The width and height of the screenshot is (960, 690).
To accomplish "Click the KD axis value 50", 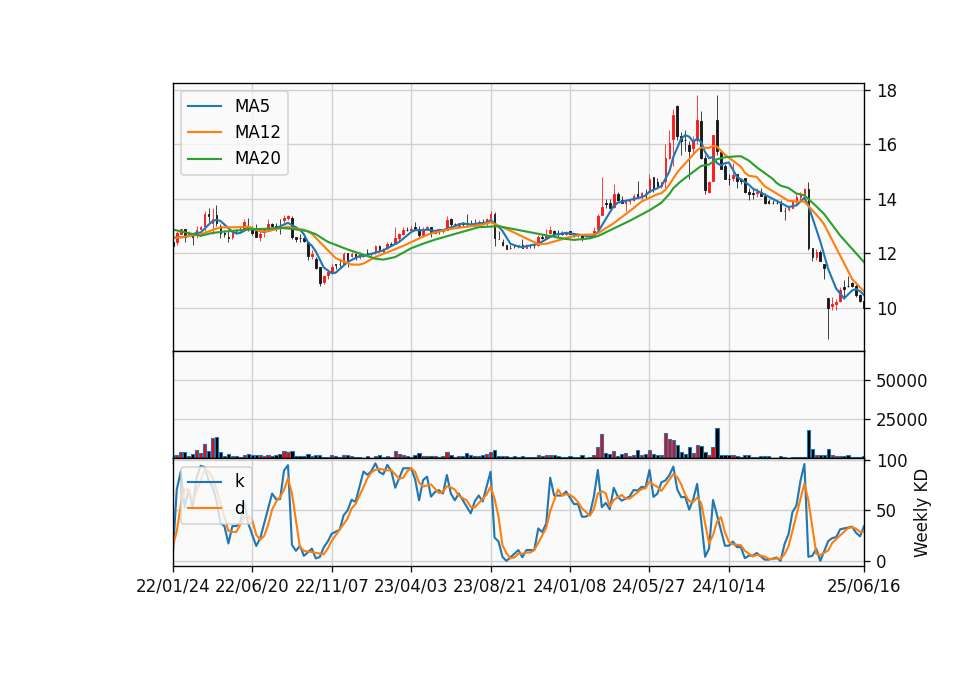I will pyautogui.click(x=887, y=511).
